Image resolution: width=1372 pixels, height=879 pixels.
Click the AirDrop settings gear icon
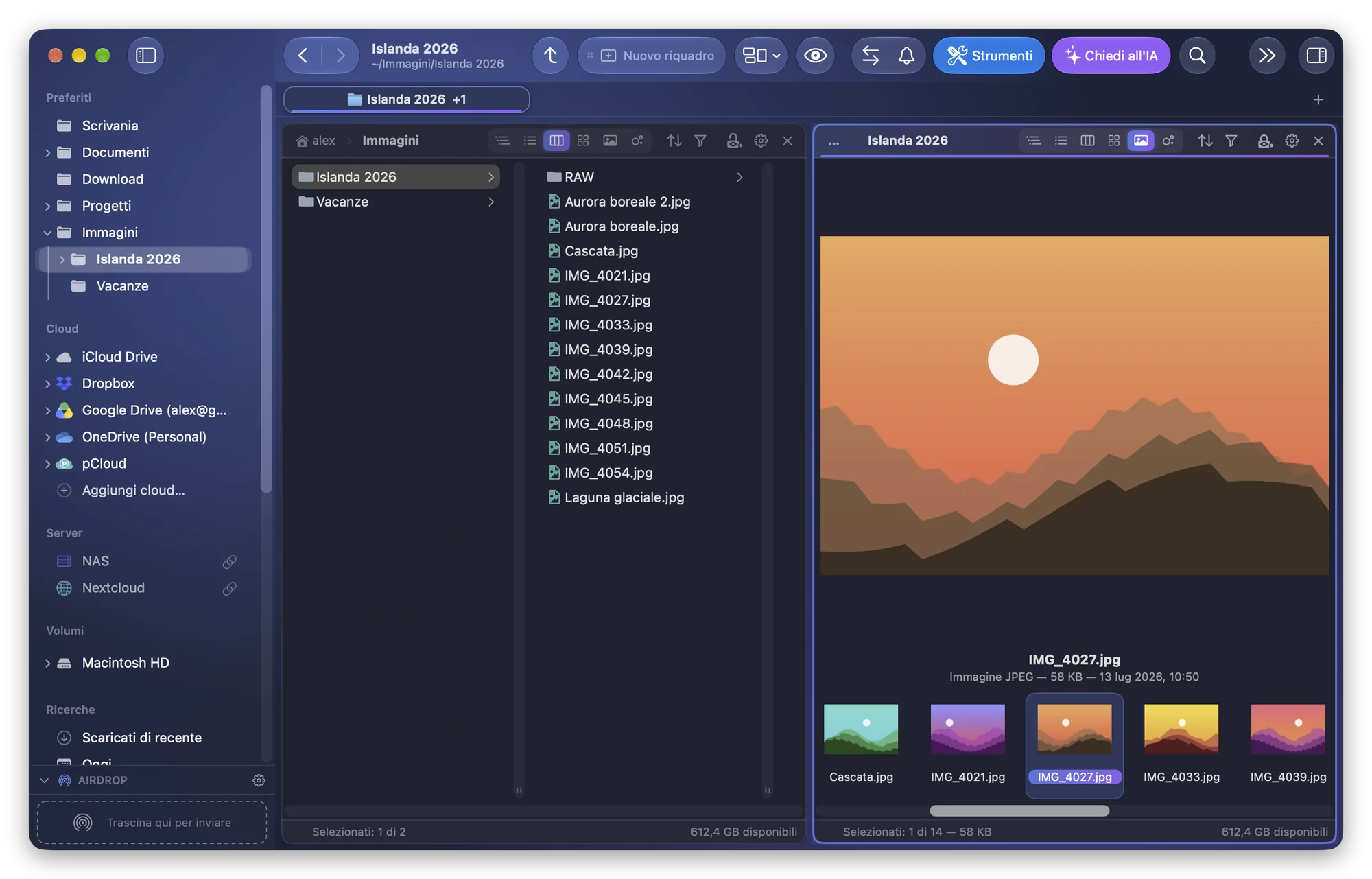point(259,780)
